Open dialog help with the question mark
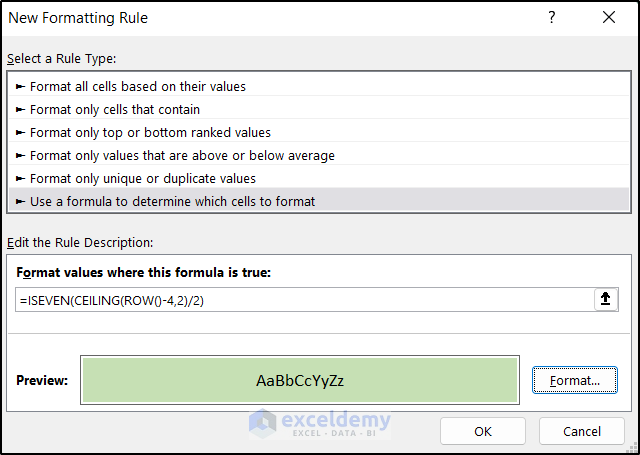The image size is (640, 455). click(552, 18)
